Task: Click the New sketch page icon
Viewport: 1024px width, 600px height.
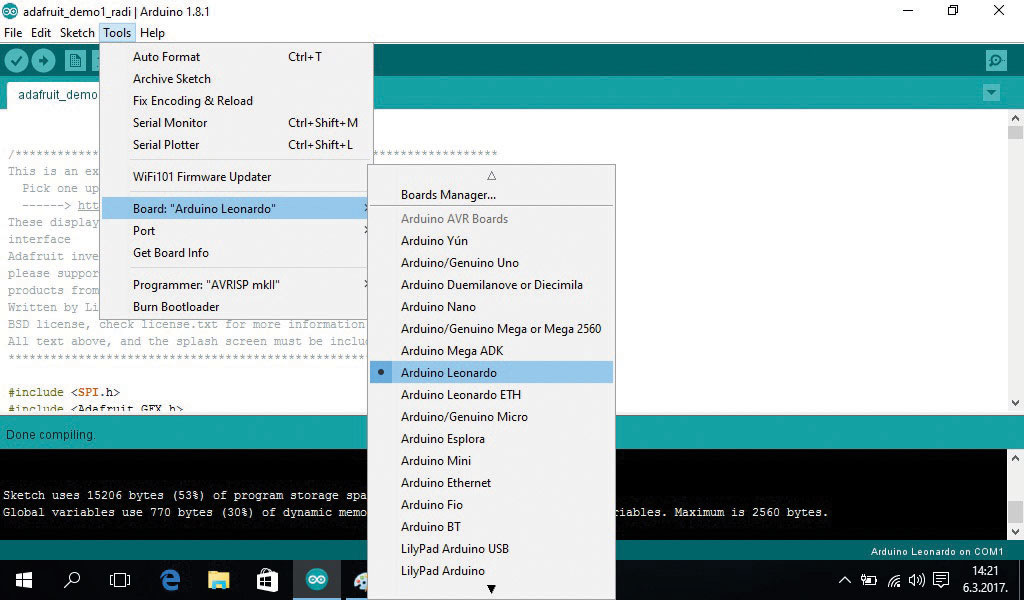Action: [x=75, y=61]
